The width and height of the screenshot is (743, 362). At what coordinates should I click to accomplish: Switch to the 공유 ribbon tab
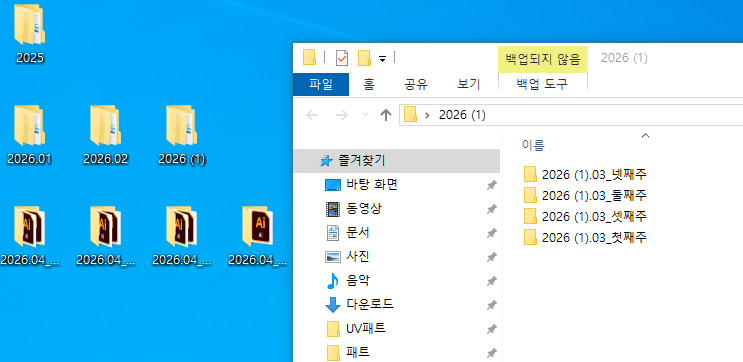[x=416, y=84]
